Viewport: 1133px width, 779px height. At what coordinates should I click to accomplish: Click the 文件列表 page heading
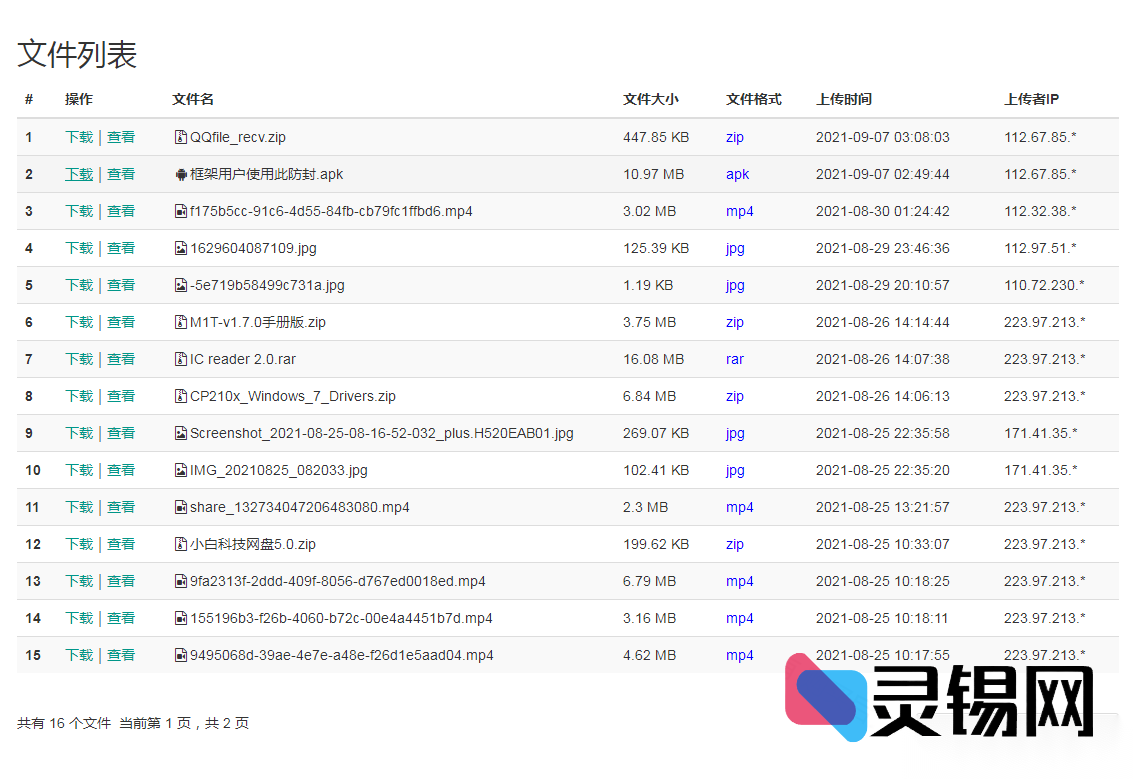77,57
